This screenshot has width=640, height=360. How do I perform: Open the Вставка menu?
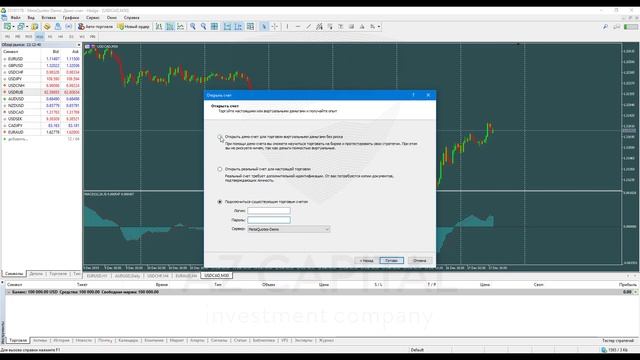click(x=49, y=18)
